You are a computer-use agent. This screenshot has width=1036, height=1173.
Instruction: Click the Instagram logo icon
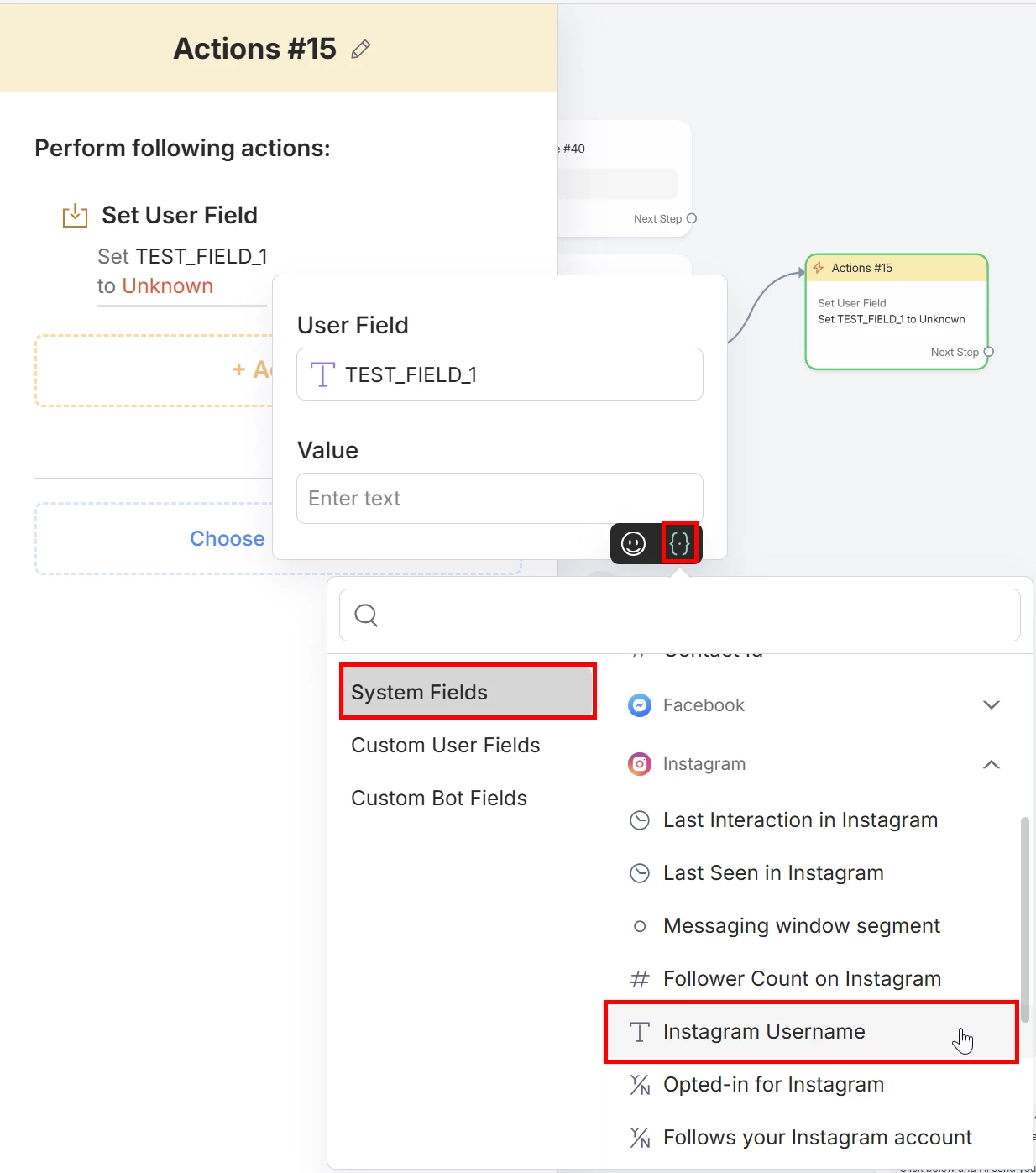click(x=640, y=764)
